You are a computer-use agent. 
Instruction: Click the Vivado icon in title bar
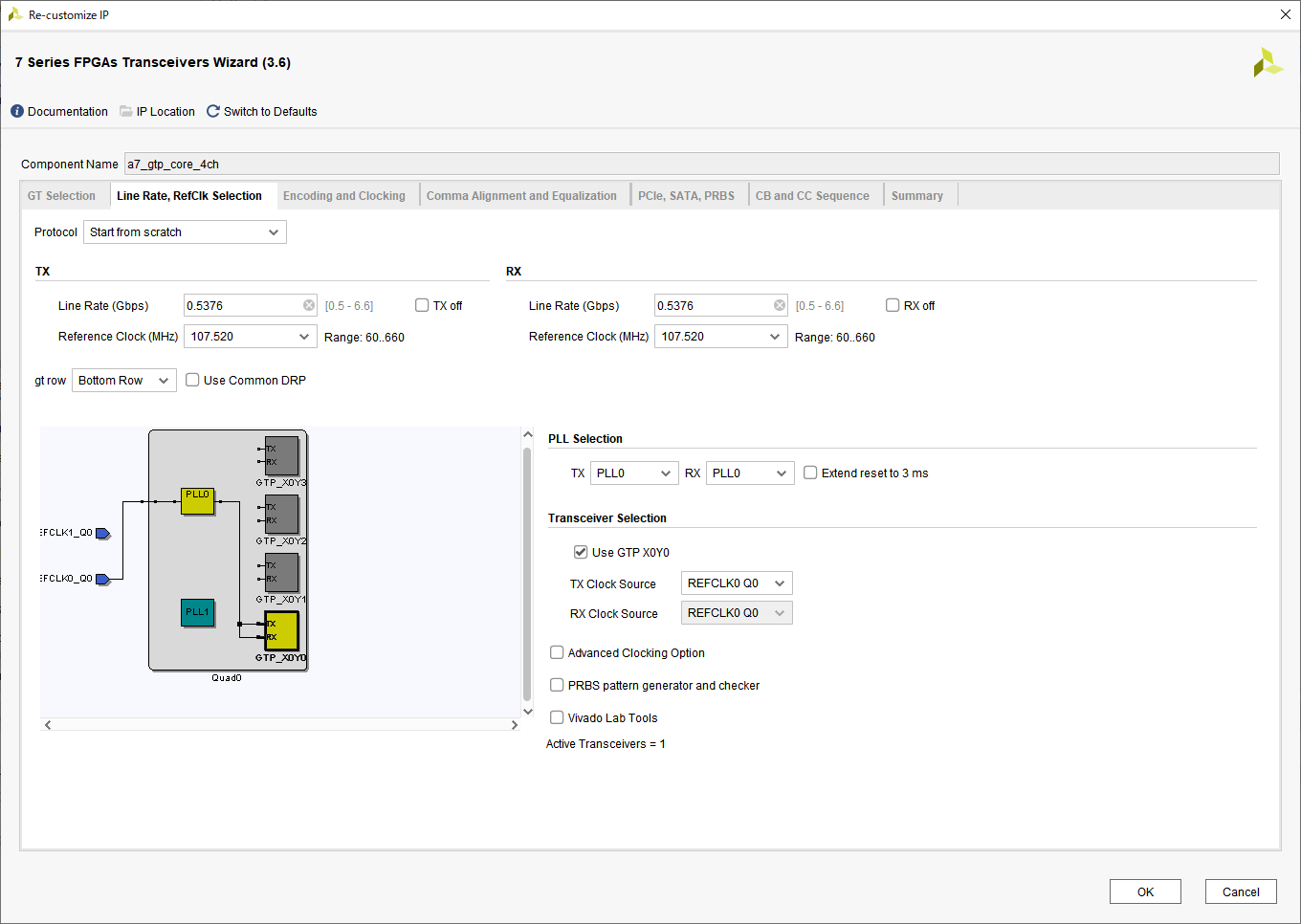coord(15,14)
